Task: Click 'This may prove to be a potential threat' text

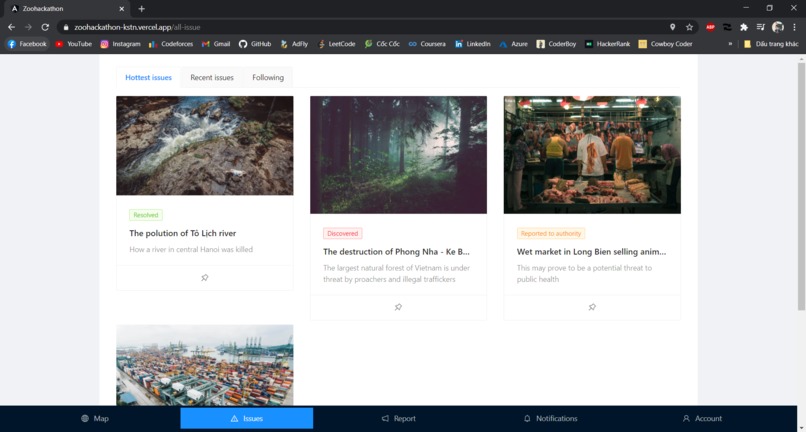Action: 584,274
